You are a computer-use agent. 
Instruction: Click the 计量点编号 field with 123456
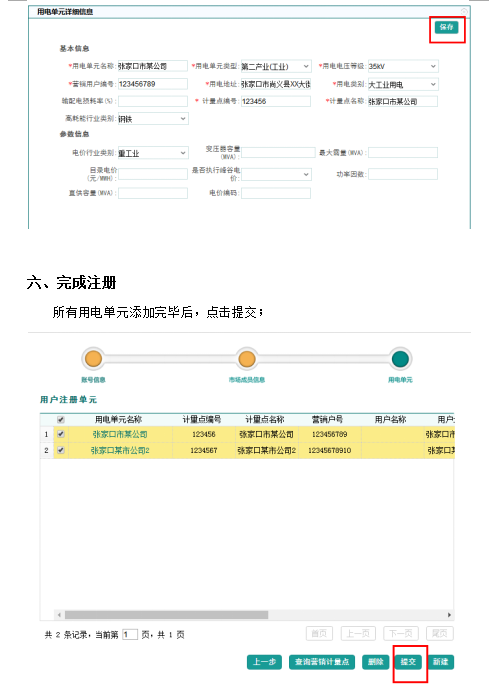[276, 101]
